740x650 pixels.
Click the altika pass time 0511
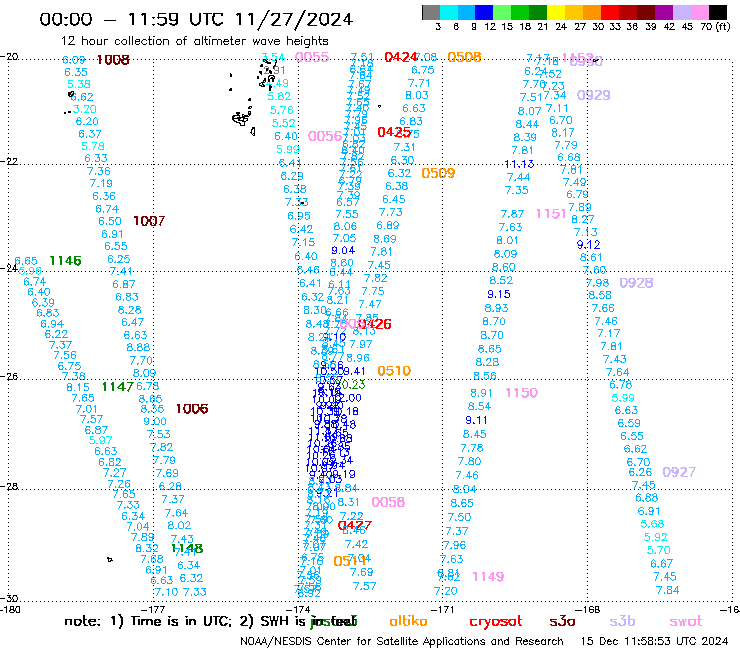click(x=349, y=561)
